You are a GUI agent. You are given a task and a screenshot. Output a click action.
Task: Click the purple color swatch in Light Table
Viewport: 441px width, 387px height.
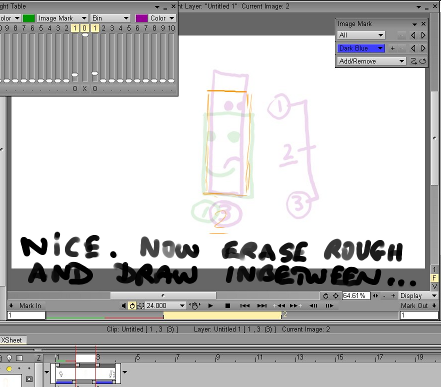click(142, 18)
